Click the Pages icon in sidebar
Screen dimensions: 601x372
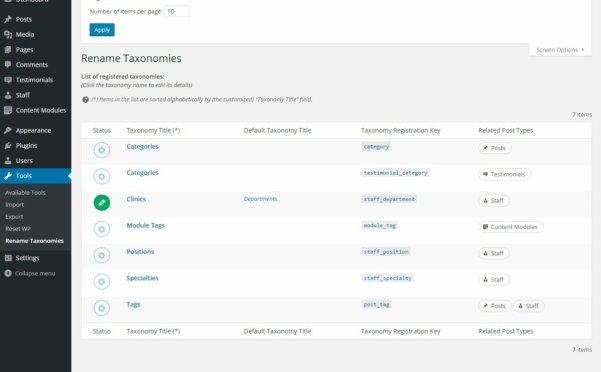(x=8, y=49)
